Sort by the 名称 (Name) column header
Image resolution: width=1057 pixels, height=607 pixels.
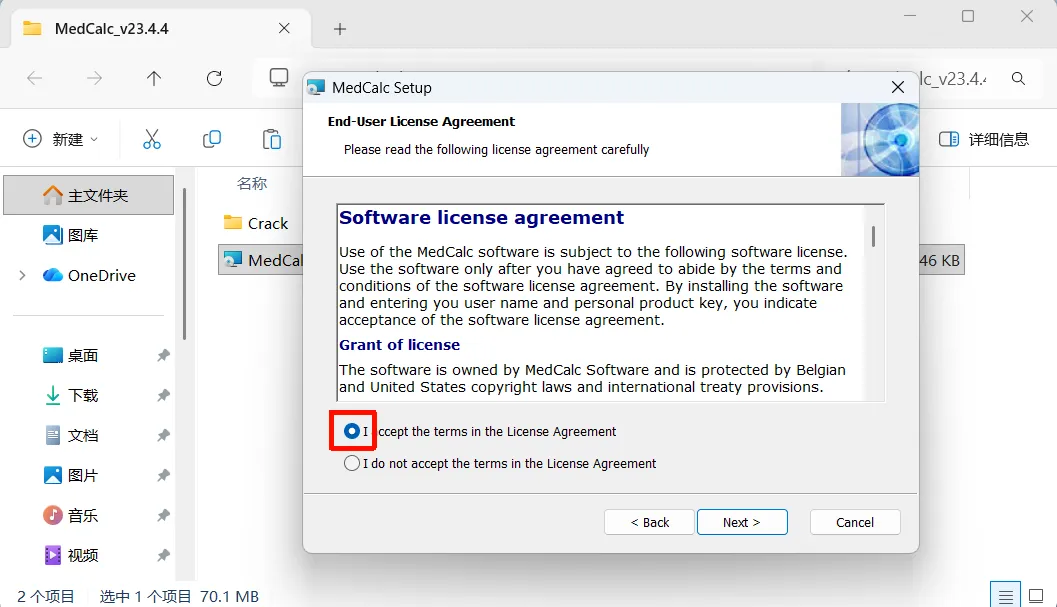click(x=252, y=183)
